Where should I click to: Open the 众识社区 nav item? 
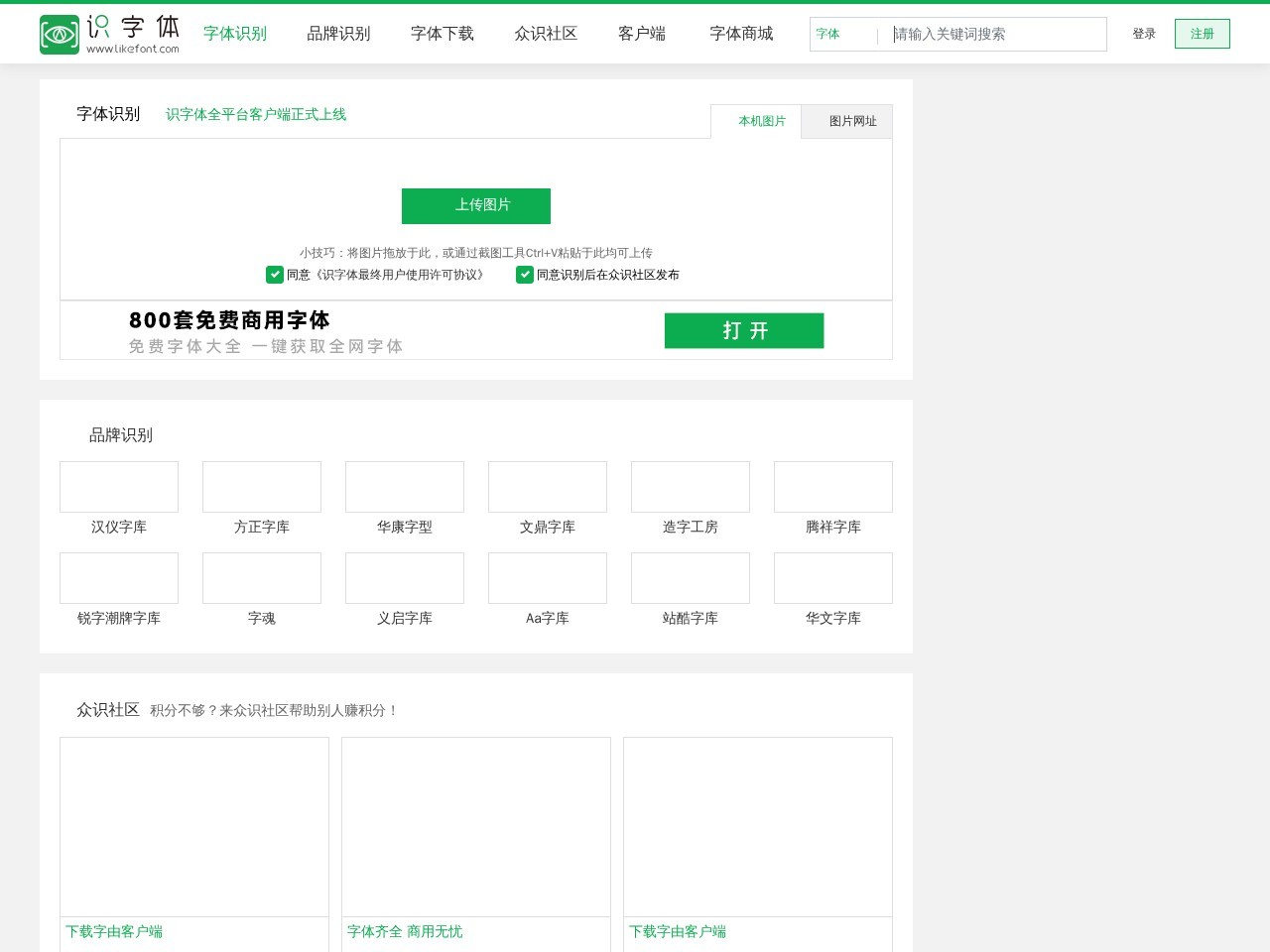pyautogui.click(x=546, y=34)
